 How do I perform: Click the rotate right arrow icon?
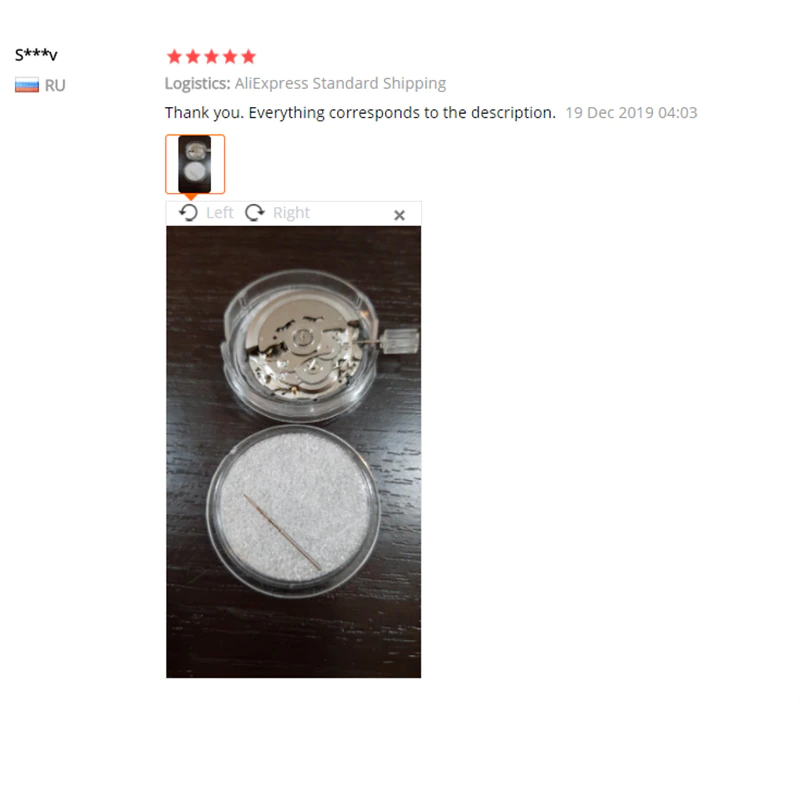[x=255, y=212]
